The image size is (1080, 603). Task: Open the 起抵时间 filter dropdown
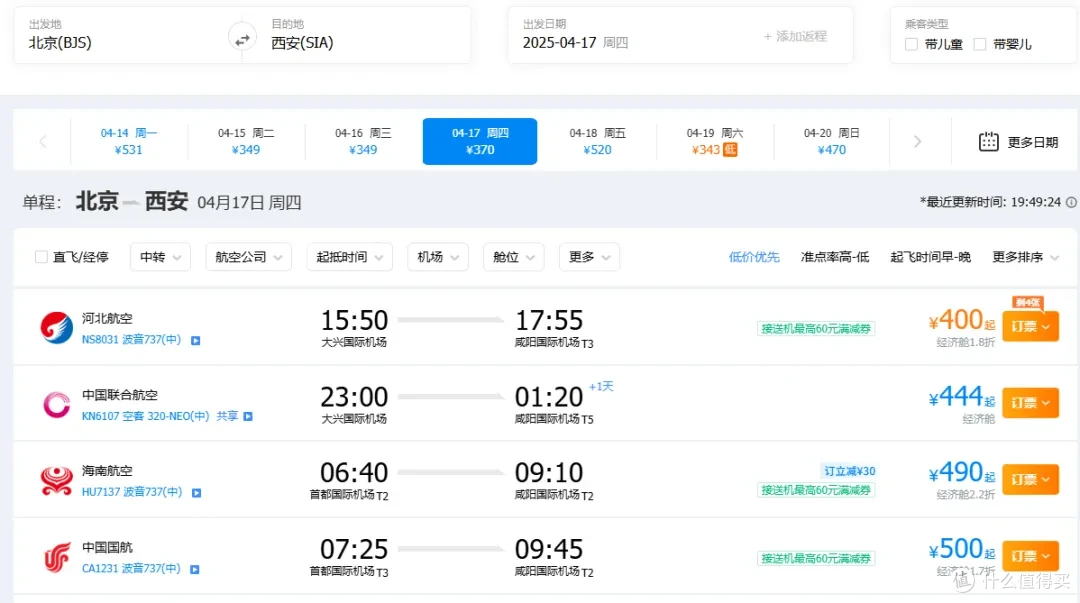(350, 257)
